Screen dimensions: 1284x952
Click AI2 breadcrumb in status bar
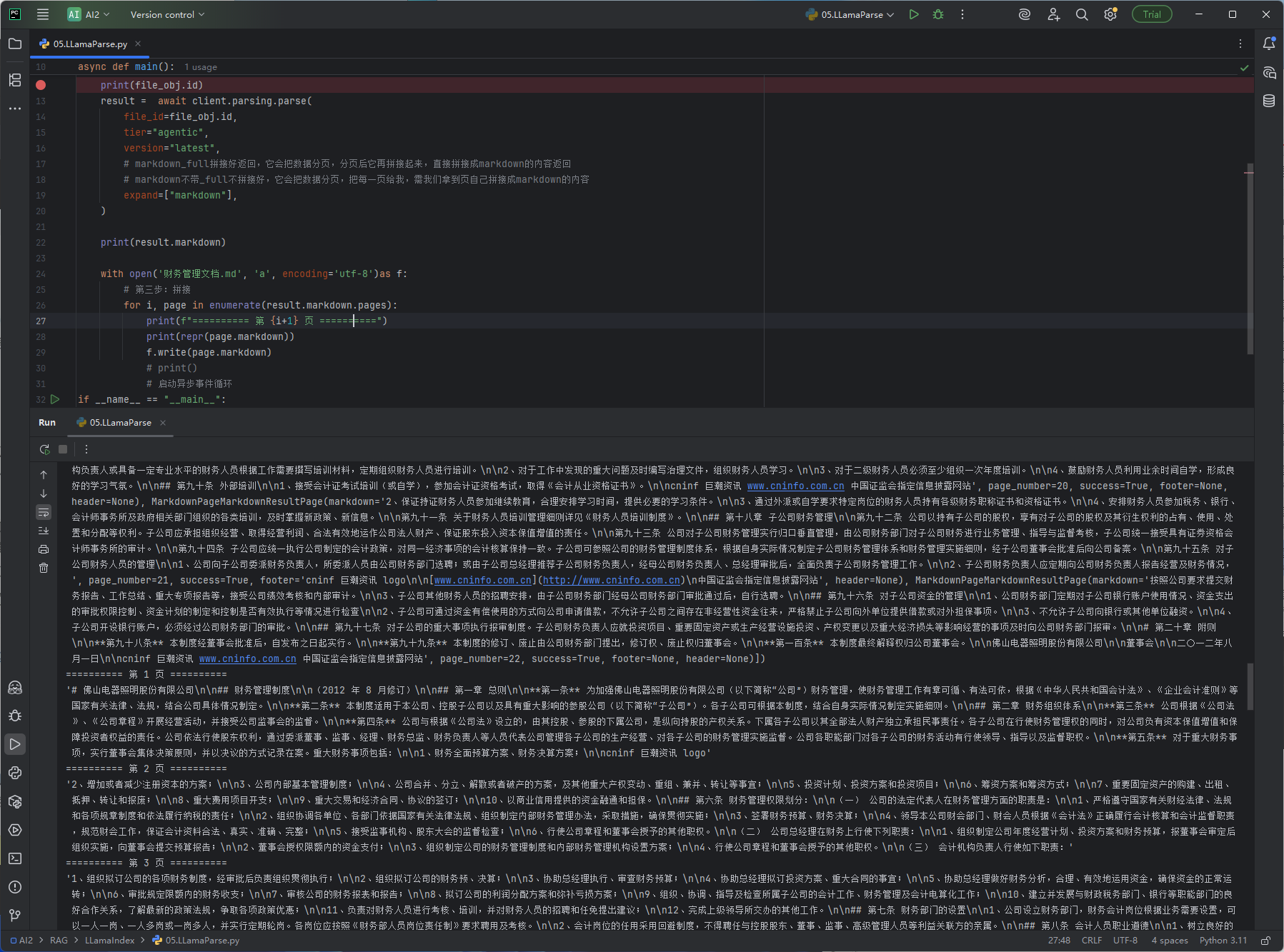21,941
